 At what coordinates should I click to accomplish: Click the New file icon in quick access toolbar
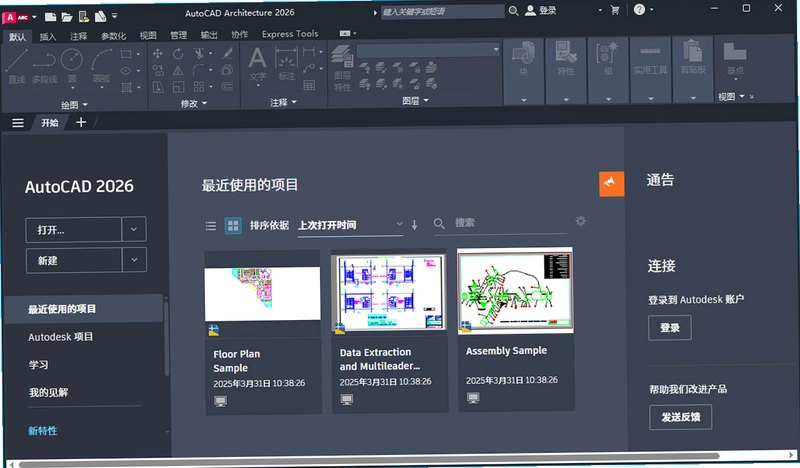pyautogui.click(x=51, y=17)
